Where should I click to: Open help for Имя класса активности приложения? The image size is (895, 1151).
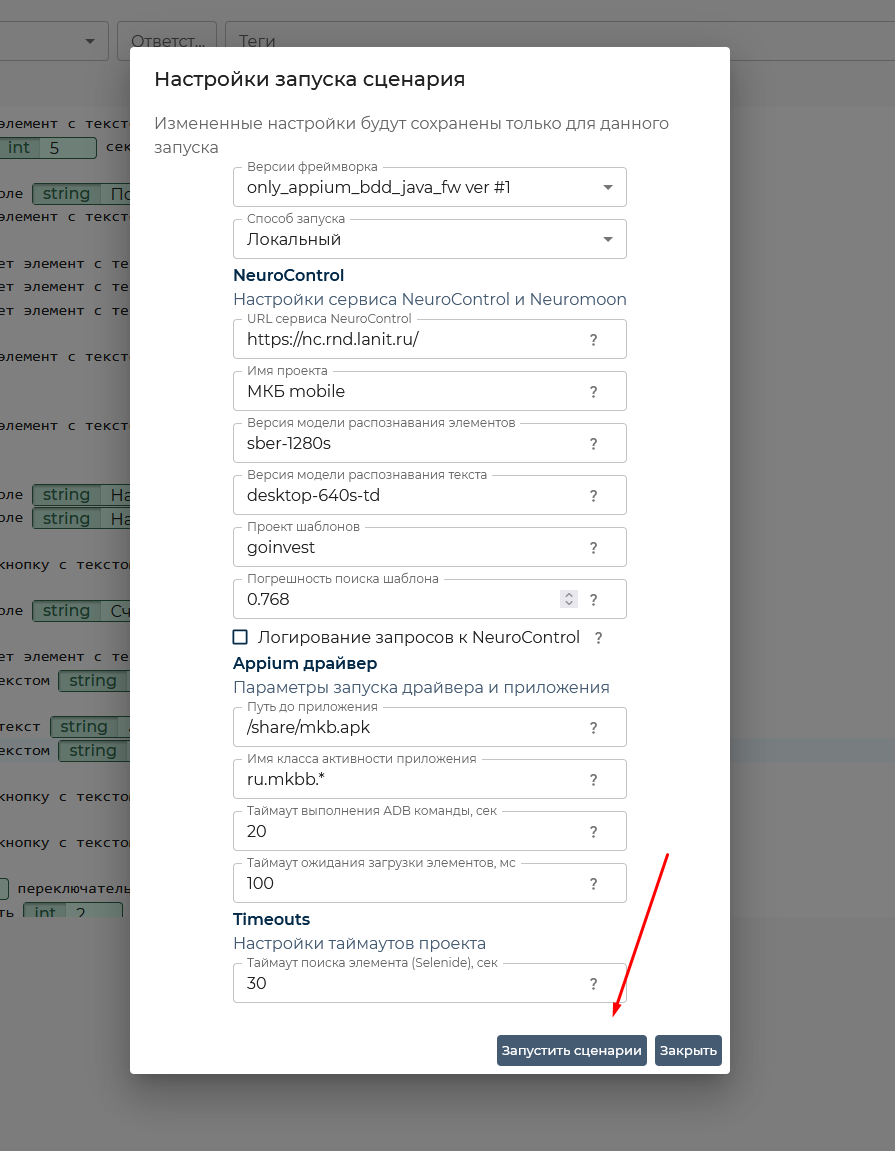593,780
